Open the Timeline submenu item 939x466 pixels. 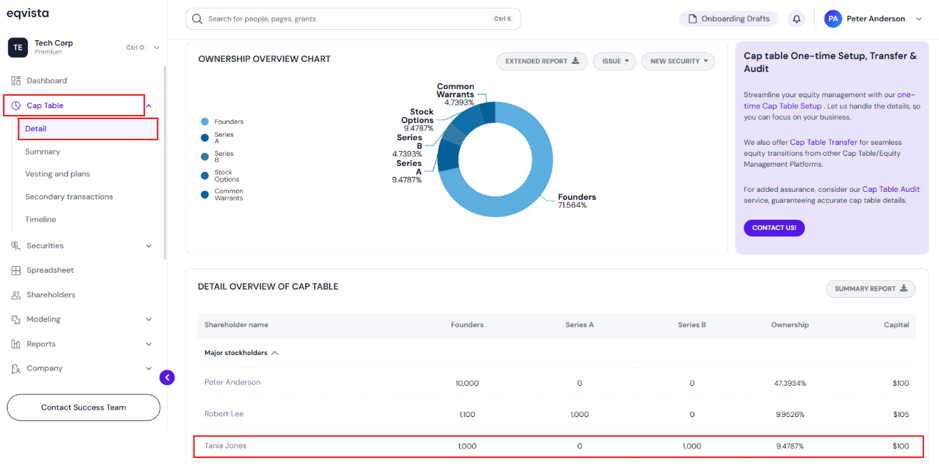[x=41, y=219]
